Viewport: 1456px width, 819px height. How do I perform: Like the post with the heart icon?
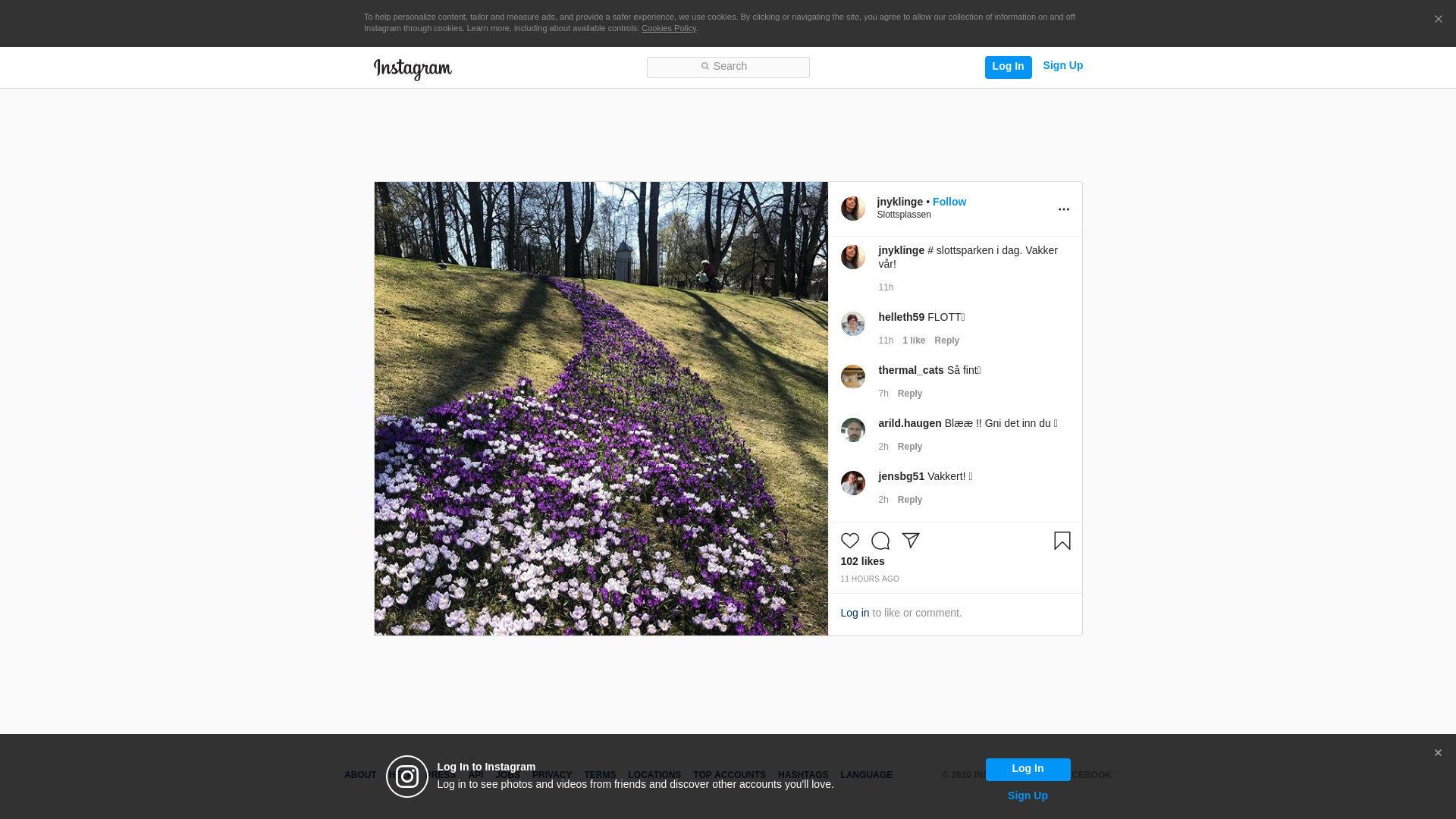tap(849, 541)
